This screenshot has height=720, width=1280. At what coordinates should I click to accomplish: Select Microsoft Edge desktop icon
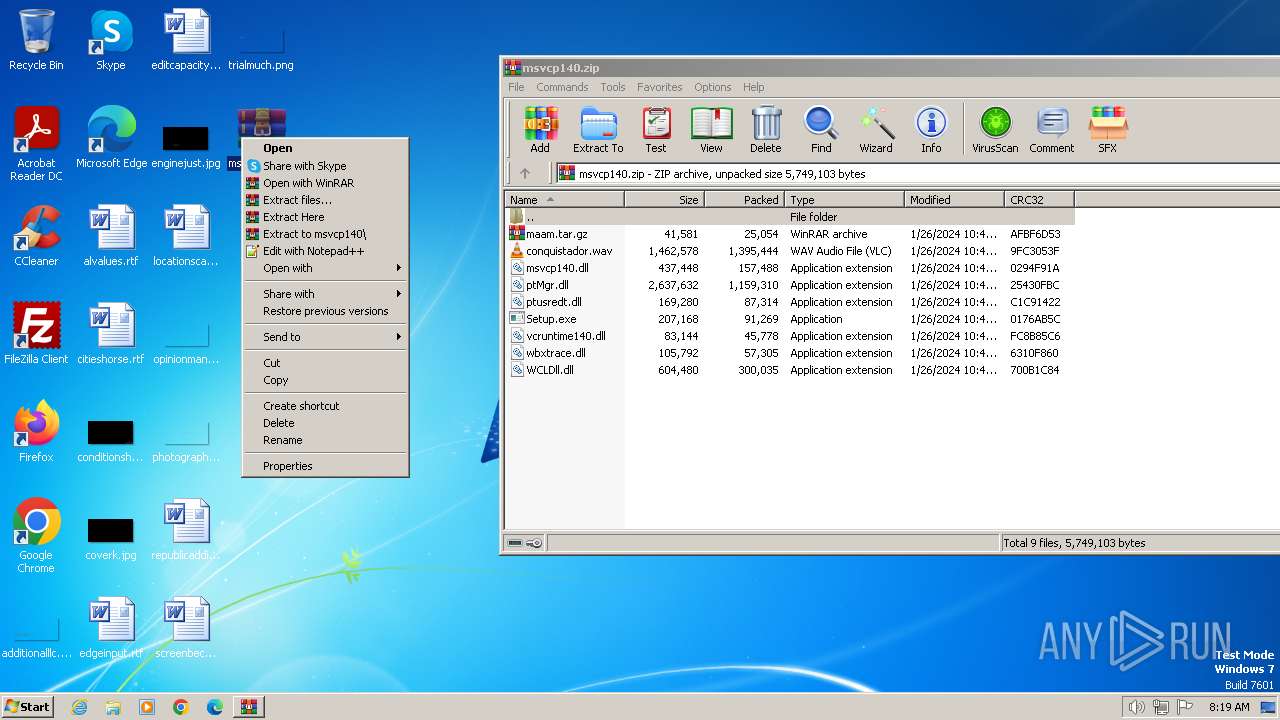point(111,138)
